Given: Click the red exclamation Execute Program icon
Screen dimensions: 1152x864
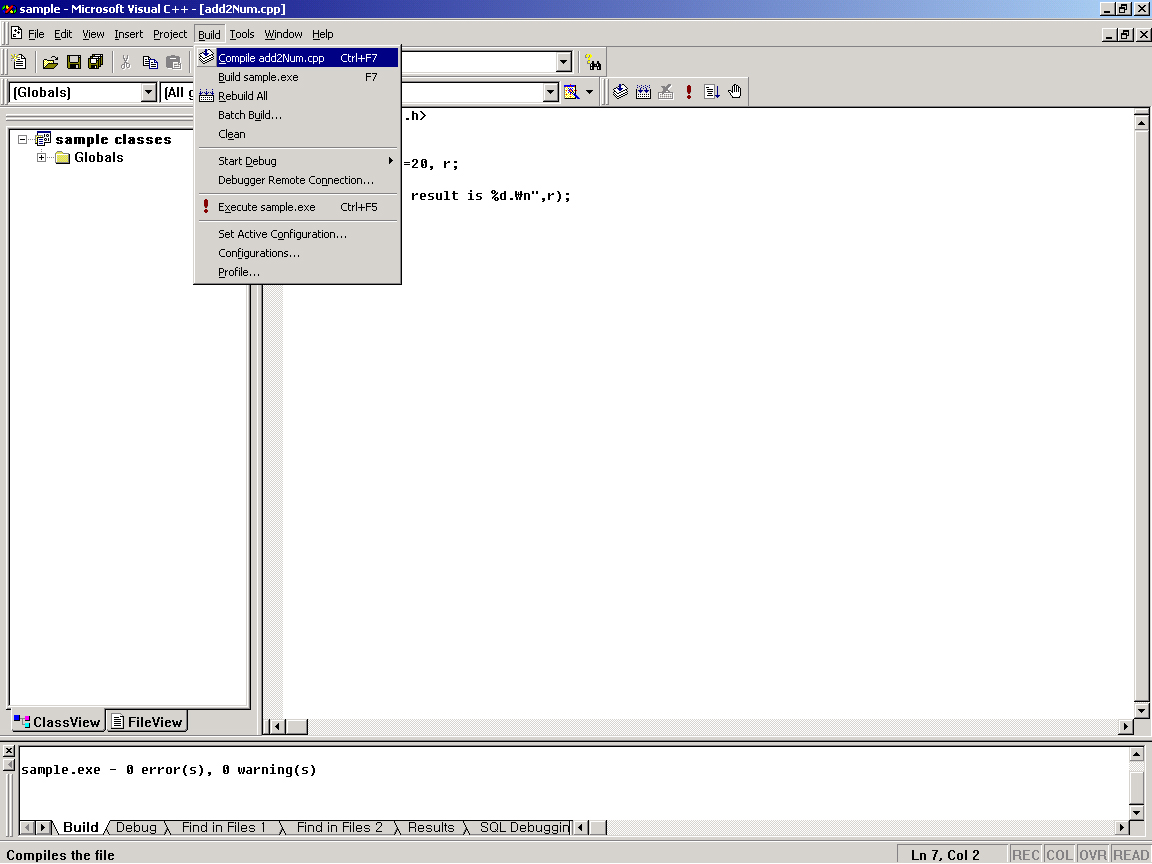Looking at the screenshot, I should pyautogui.click(x=688, y=92).
